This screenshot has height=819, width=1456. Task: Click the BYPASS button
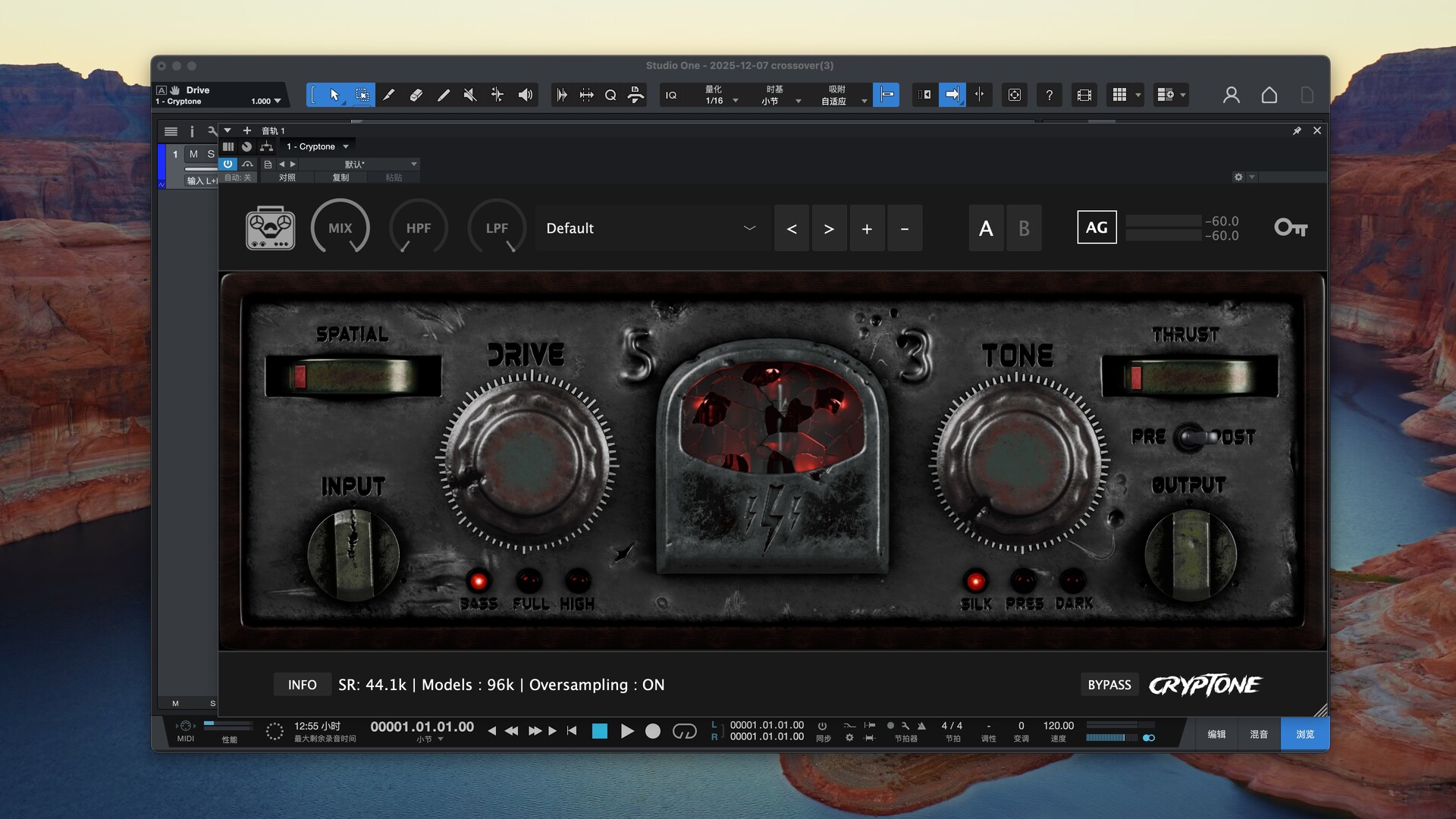[x=1109, y=685]
